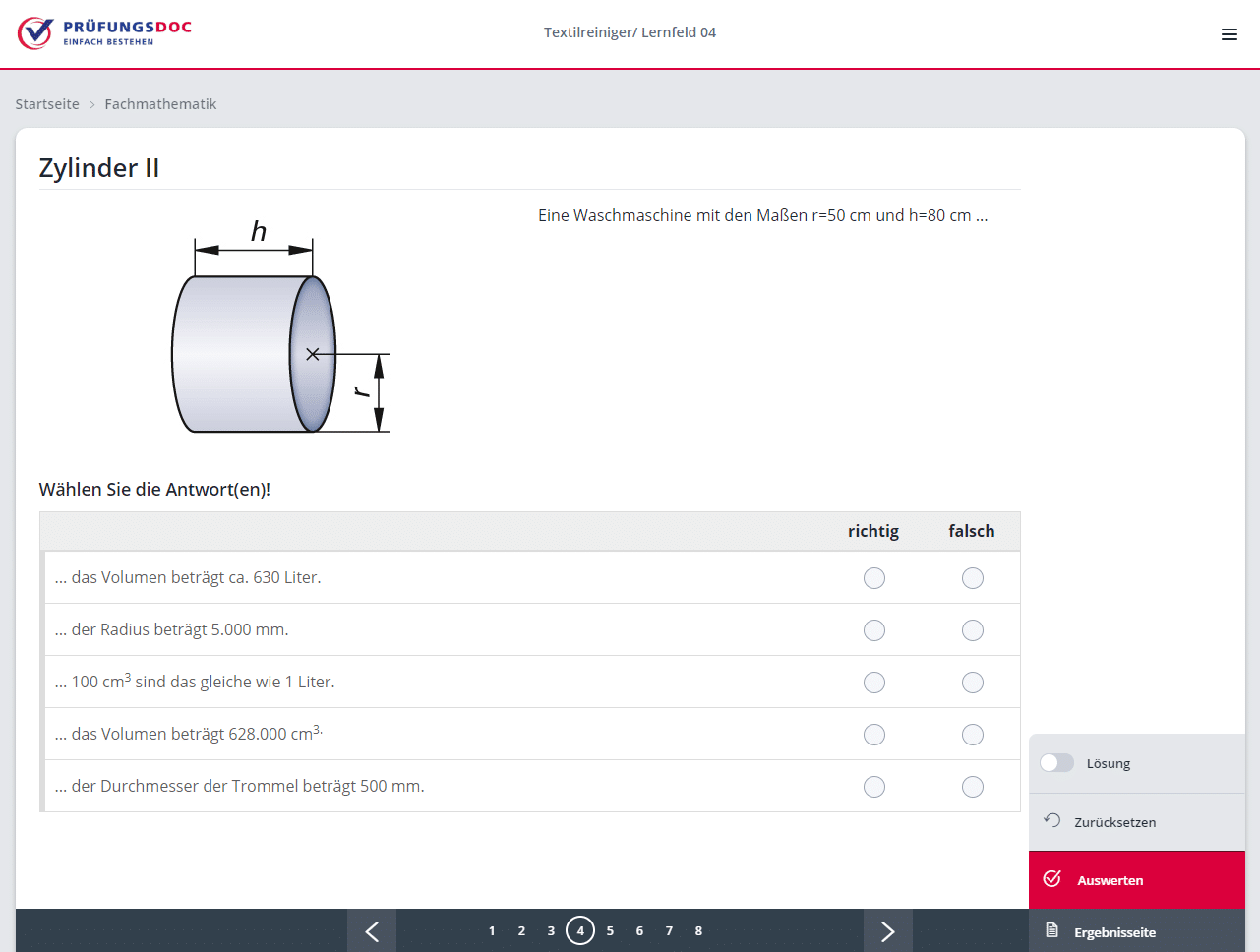Go to the previous question arrow
Screen dimensions: 1260x952
(x=372, y=930)
